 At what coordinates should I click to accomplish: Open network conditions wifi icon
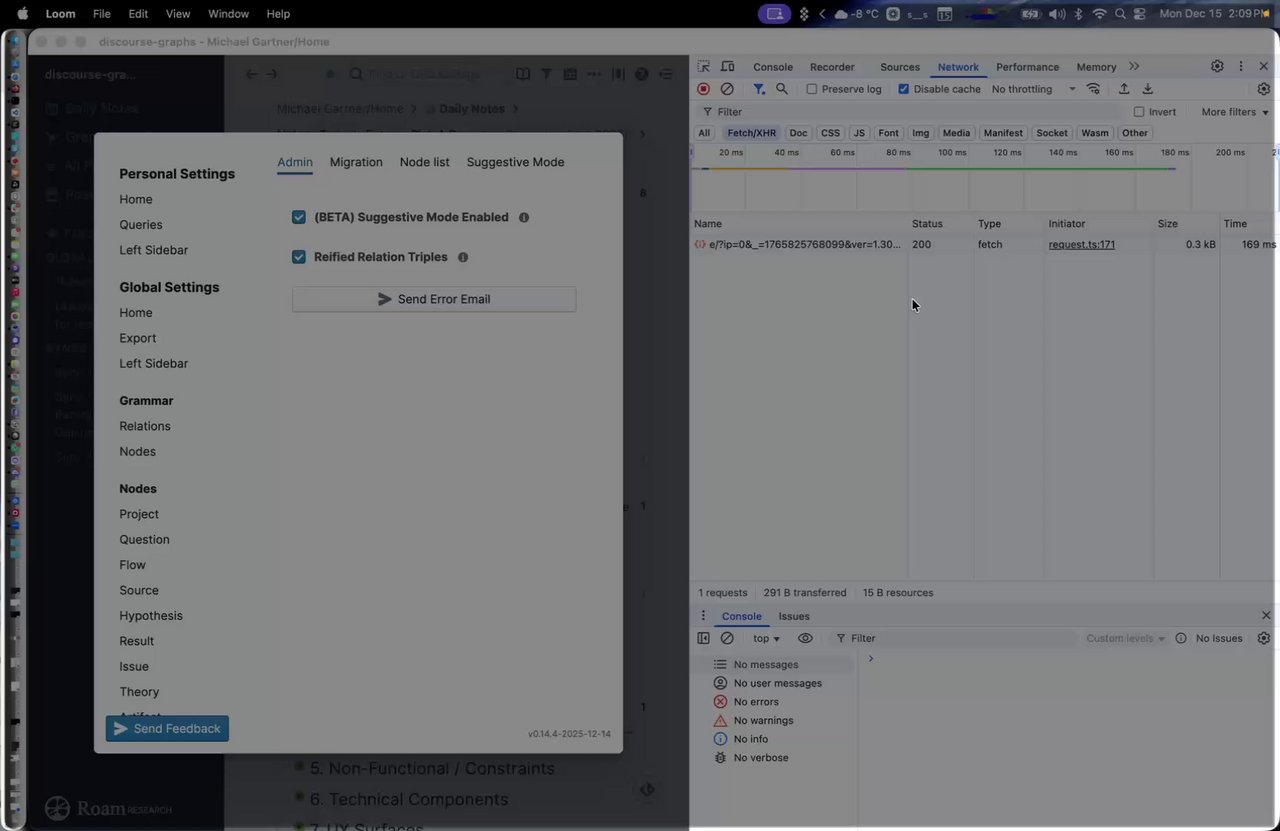[1093, 89]
